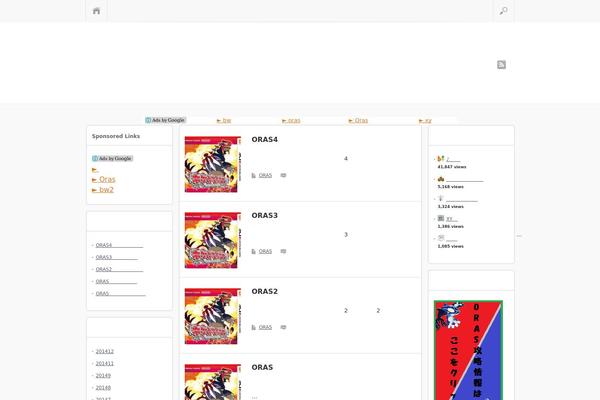The width and height of the screenshot is (600, 400).
Task: Open the bottom ORAS post cover thumbnail
Action: (213, 382)
